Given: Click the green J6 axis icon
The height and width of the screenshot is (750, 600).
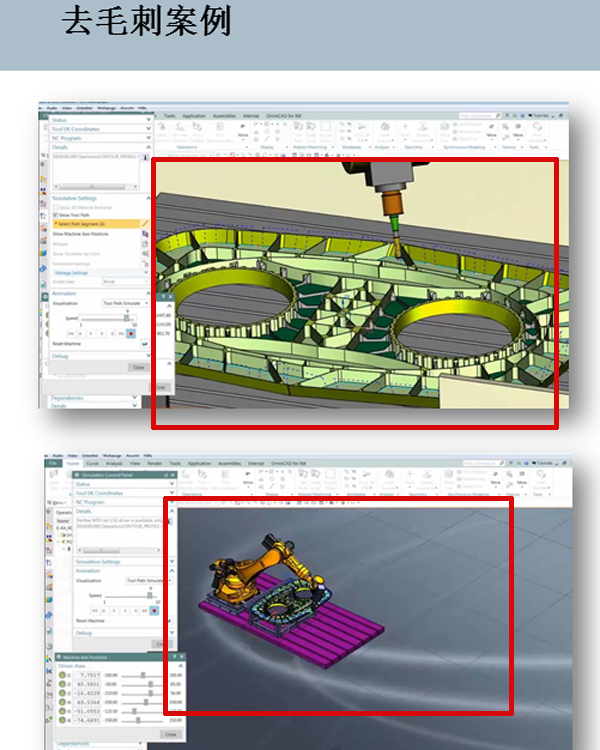Looking at the screenshot, I should tap(61, 719).
